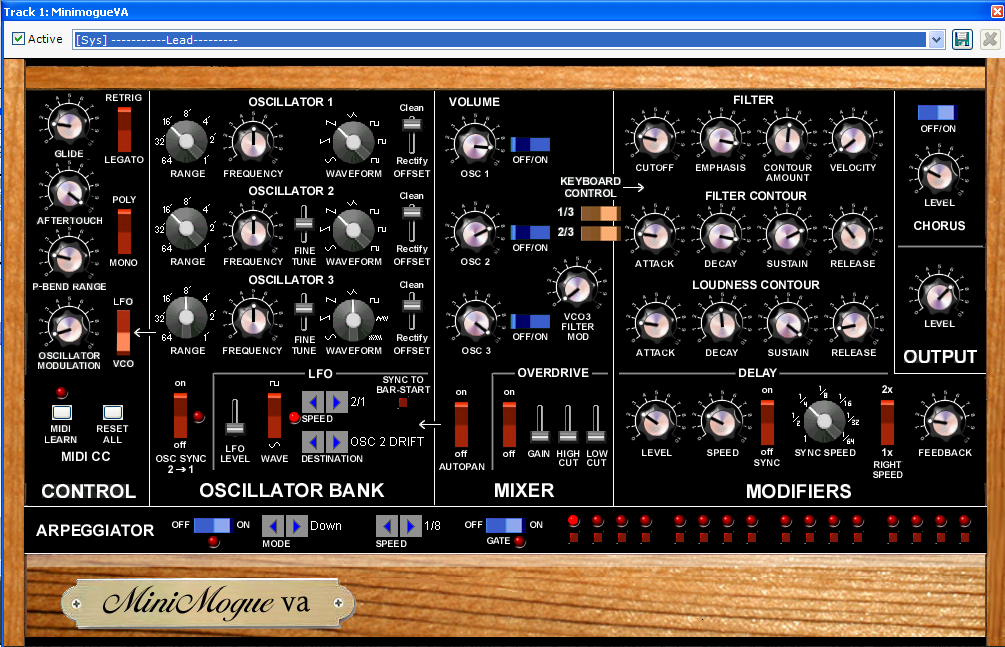Toggle the Overdrive on/off switch
The image size is (1005, 647).
click(x=509, y=424)
